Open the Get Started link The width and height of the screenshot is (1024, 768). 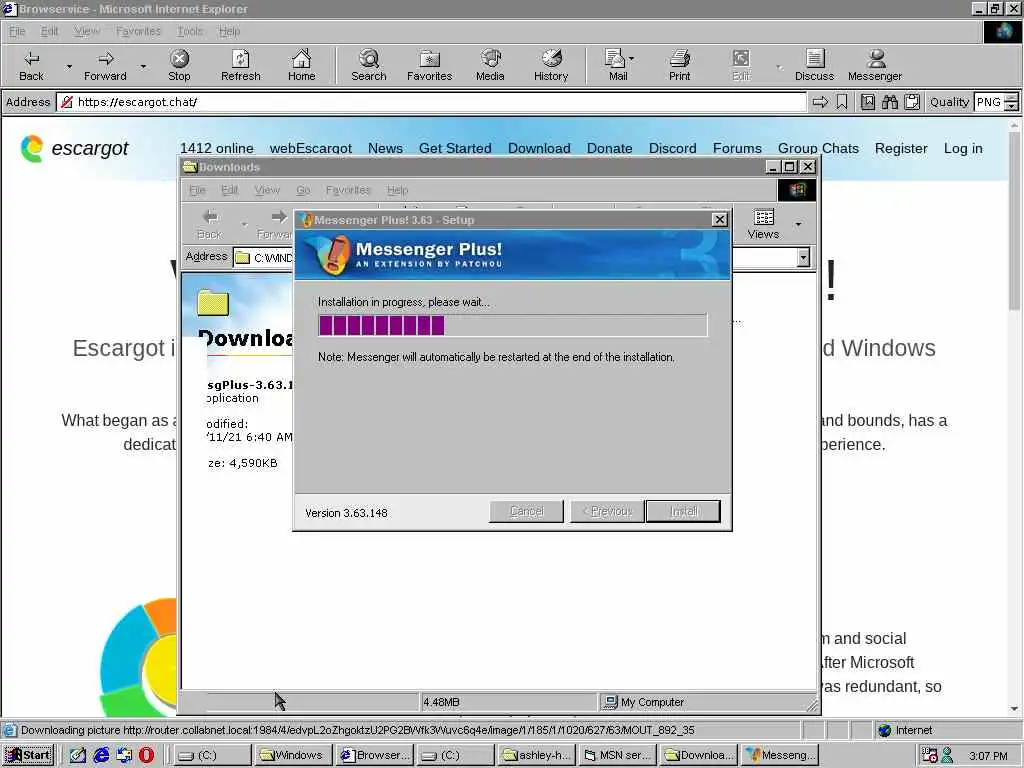click(455, 148)
